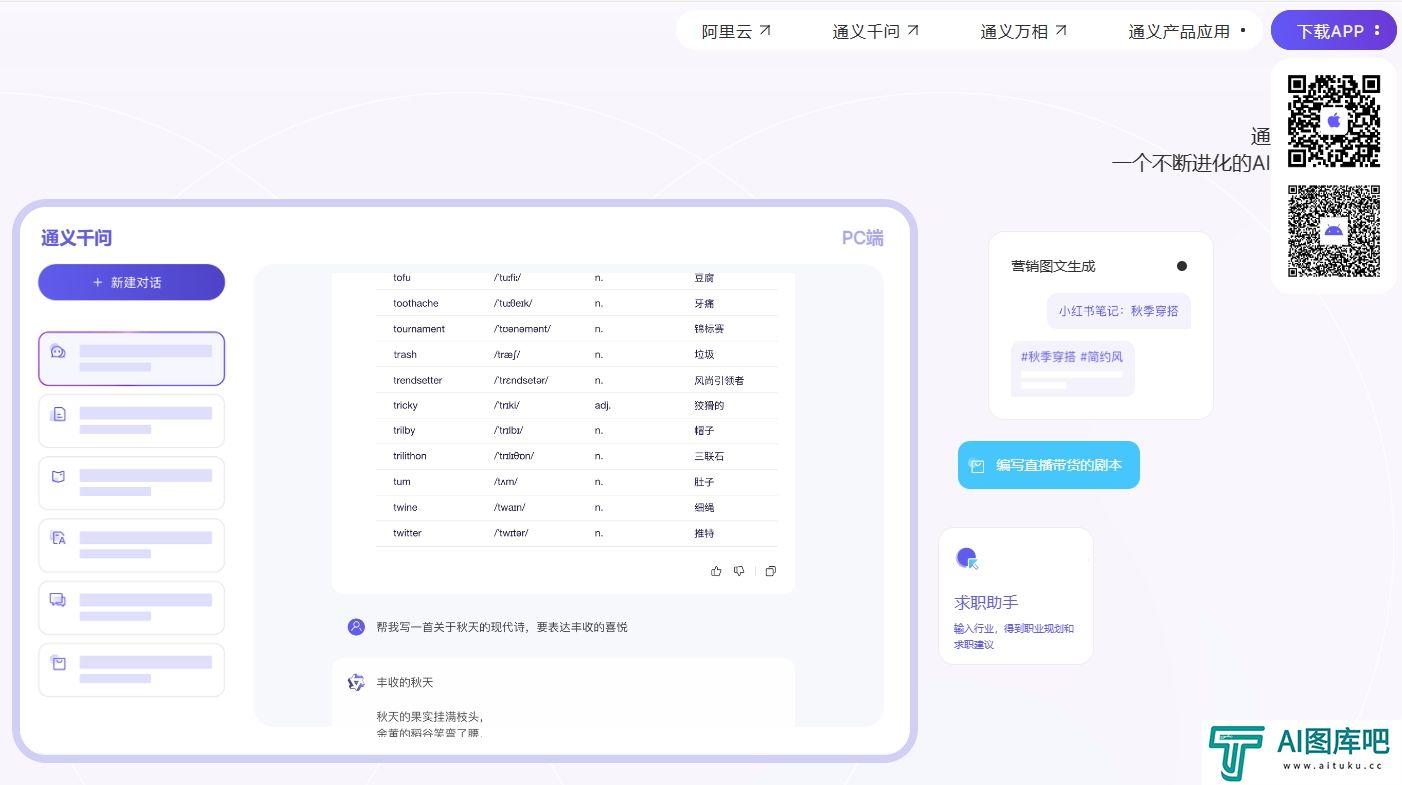
Task: Select the 编写直播带货的剧本 prompt button
Action: 1049,465
